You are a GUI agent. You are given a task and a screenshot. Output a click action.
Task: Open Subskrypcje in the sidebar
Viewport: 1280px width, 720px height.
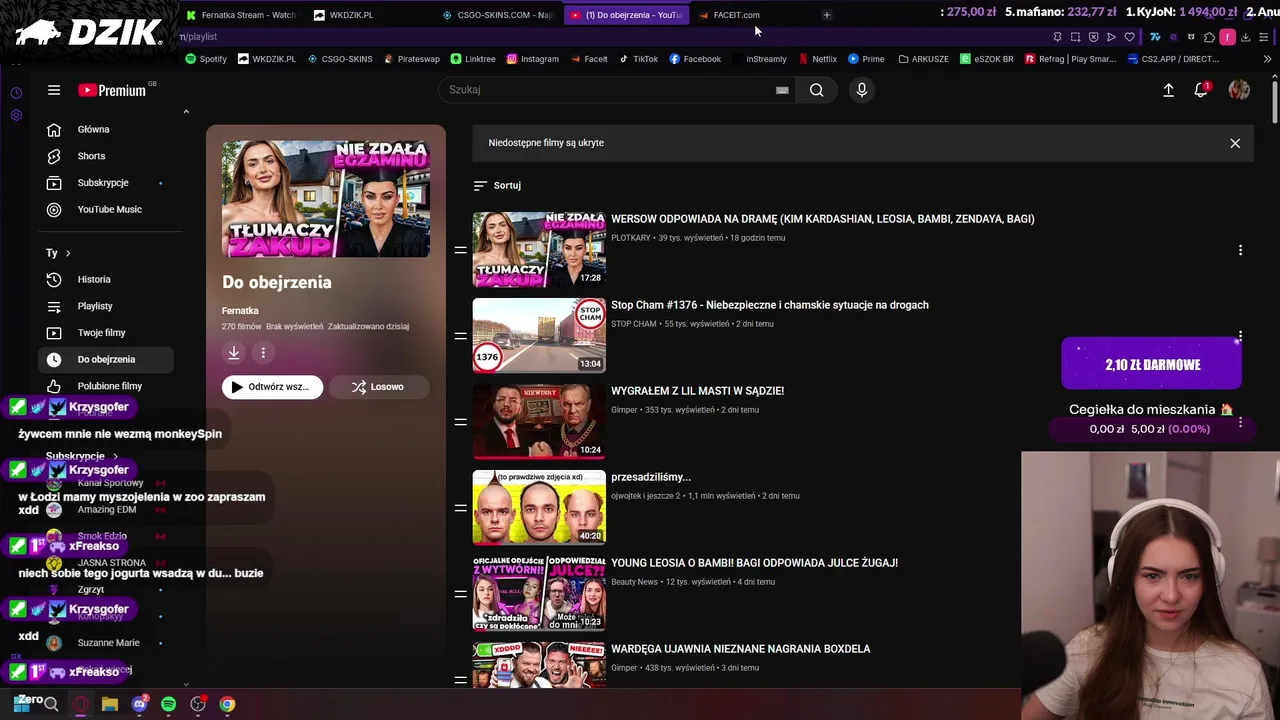[x=106, y=183]
